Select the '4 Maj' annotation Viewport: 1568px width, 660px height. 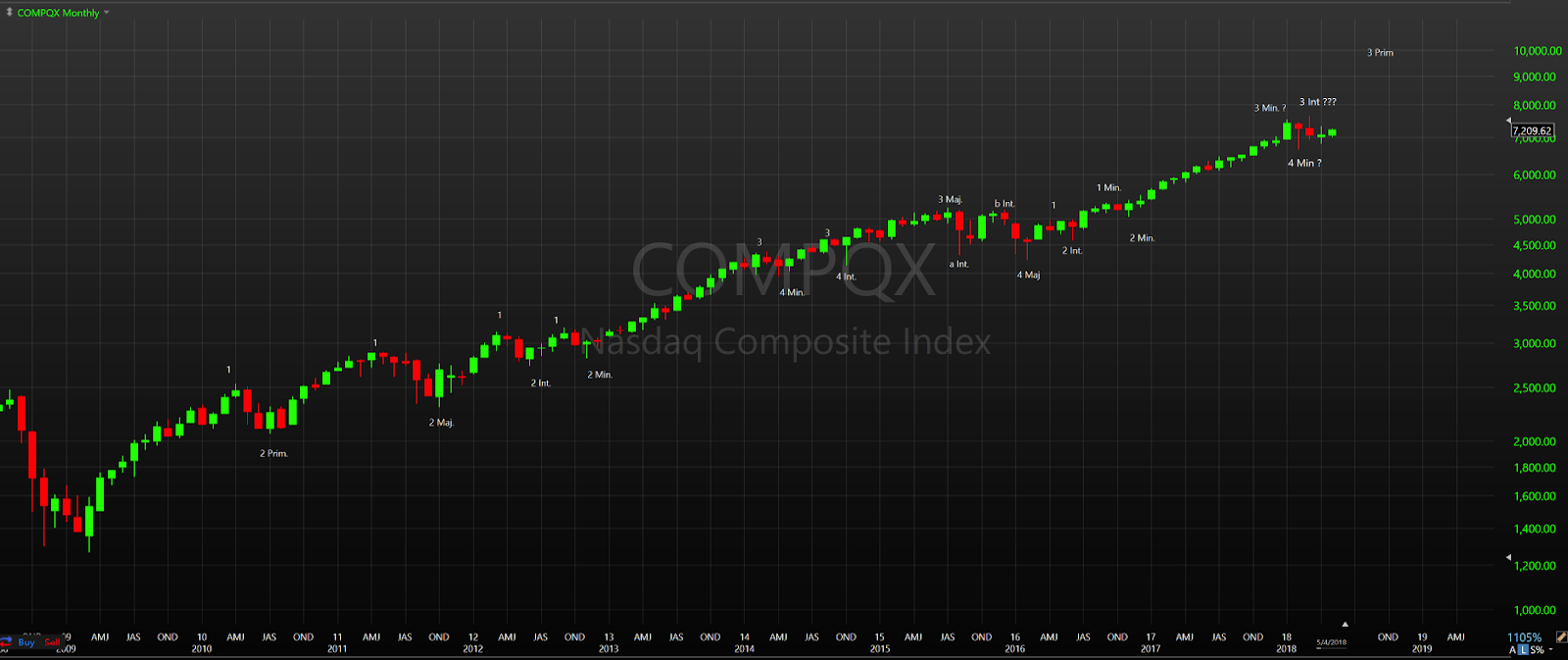click(1028, 275)
